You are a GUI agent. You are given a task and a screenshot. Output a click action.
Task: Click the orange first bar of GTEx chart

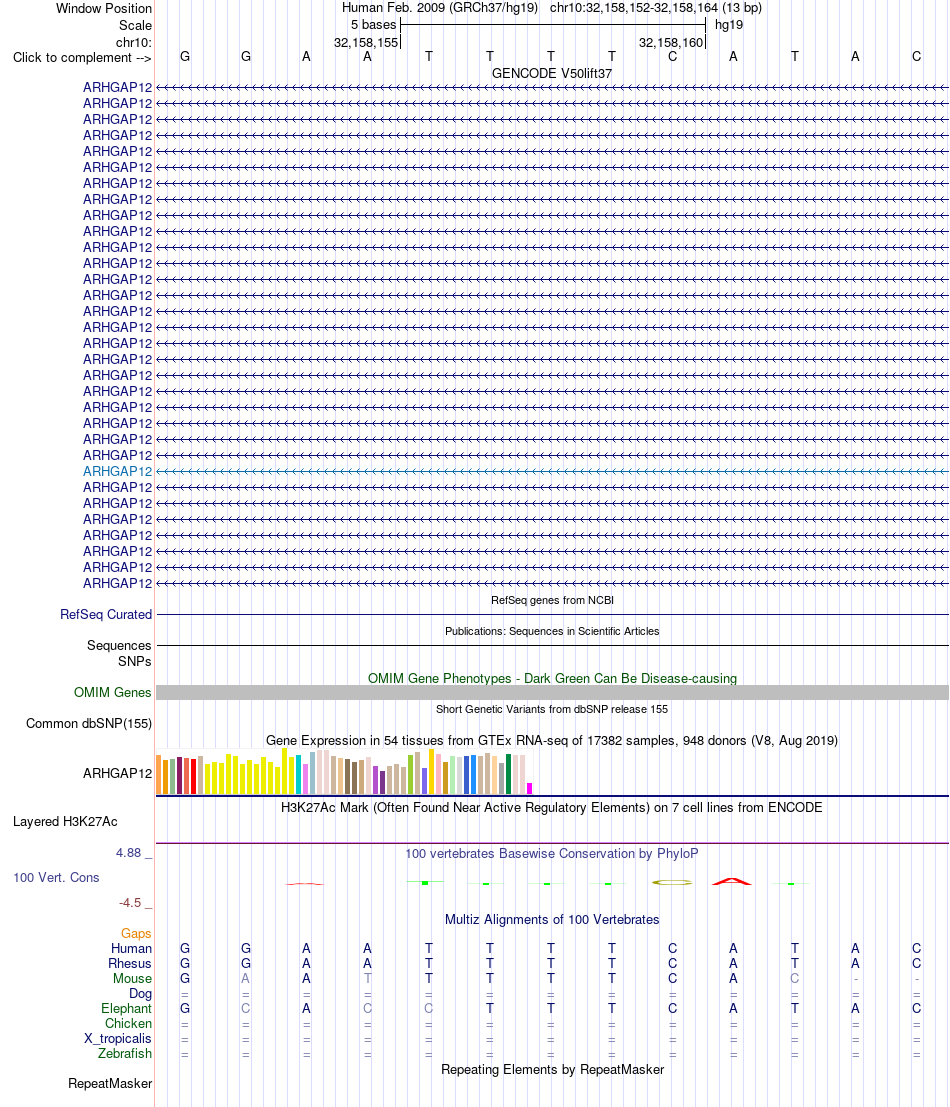tap(158, 775)
